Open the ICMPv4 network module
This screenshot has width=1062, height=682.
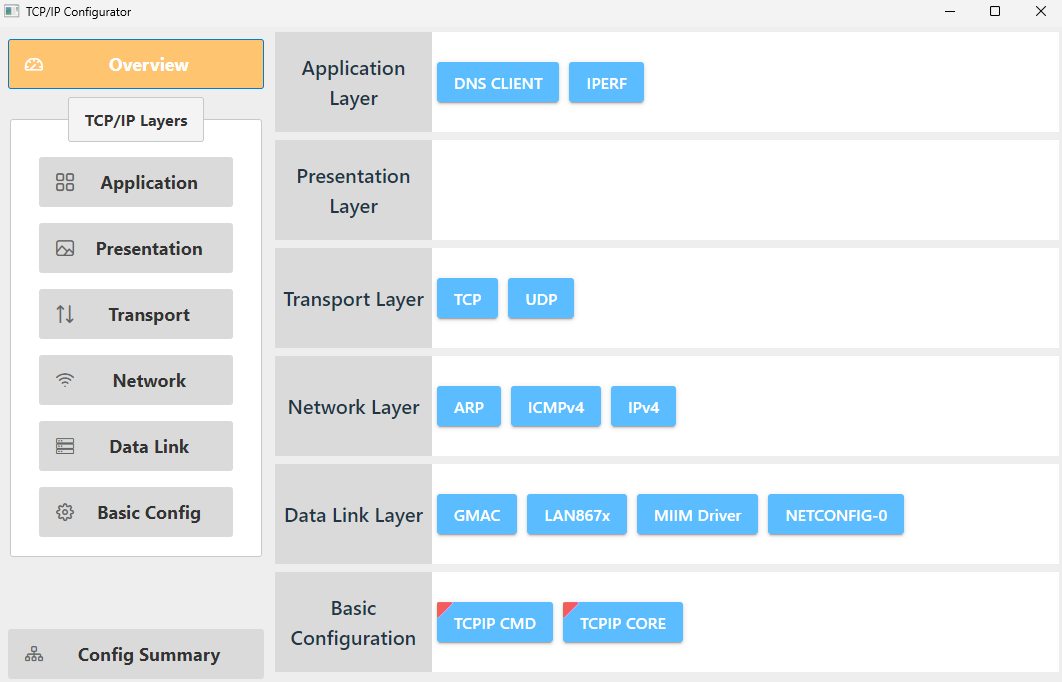(x=556, y=407)
